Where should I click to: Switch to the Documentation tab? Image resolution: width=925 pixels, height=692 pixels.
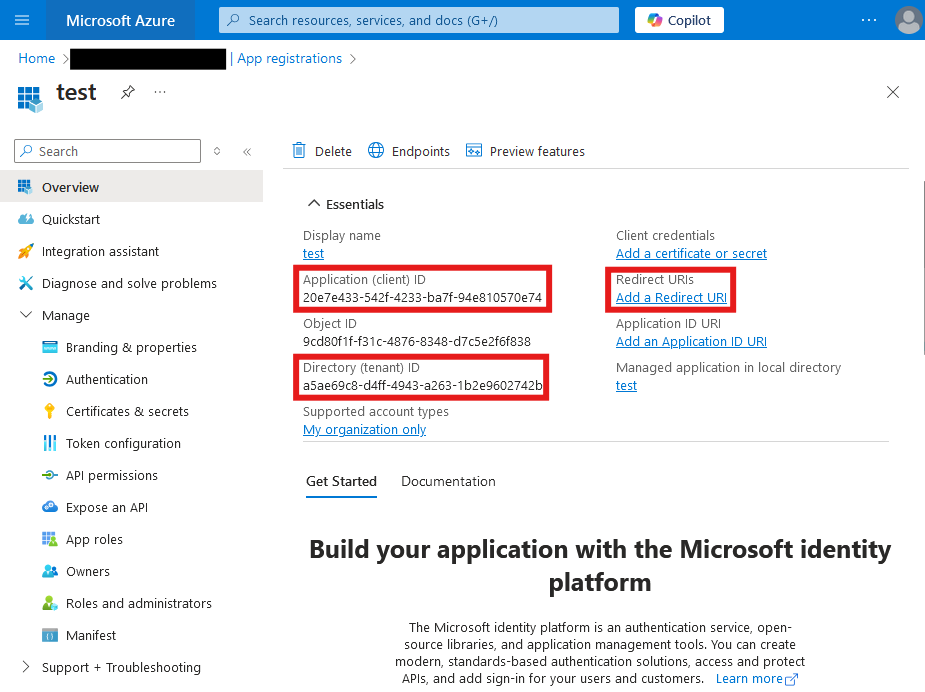448,481
